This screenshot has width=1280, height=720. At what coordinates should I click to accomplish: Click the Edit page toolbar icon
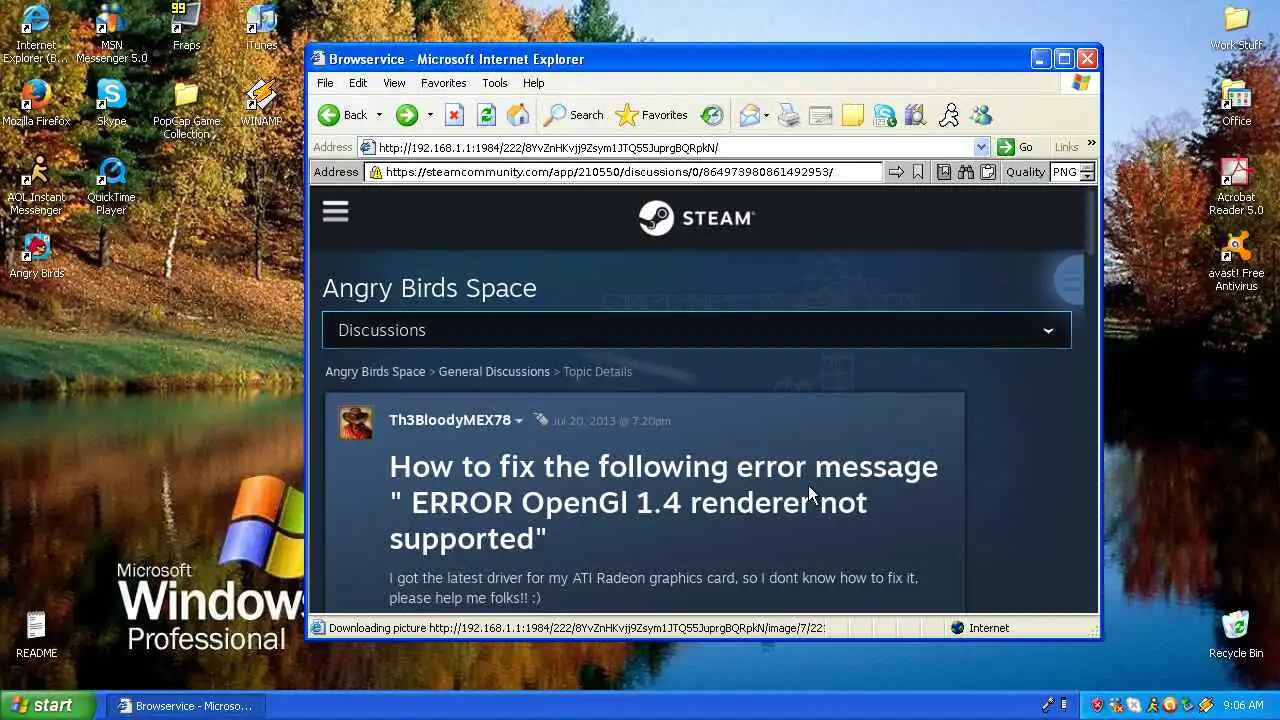[821, 115]
